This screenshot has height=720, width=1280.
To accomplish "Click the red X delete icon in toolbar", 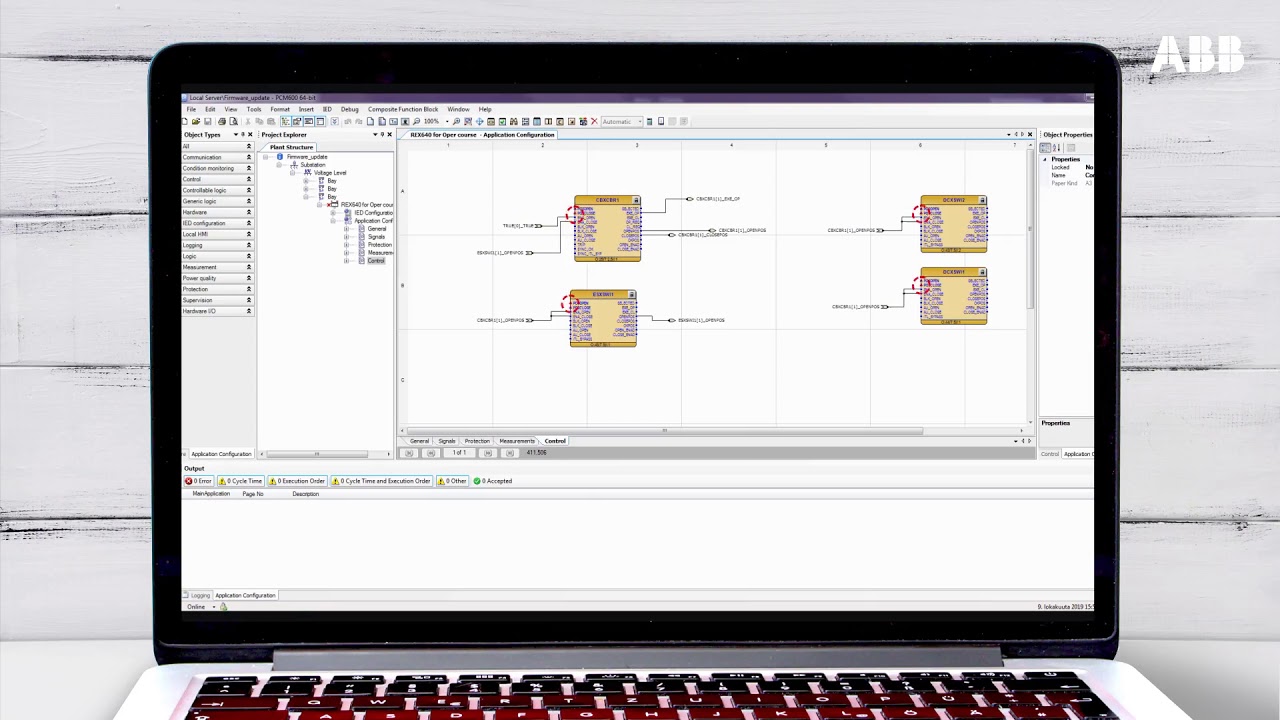I will 594,121.
